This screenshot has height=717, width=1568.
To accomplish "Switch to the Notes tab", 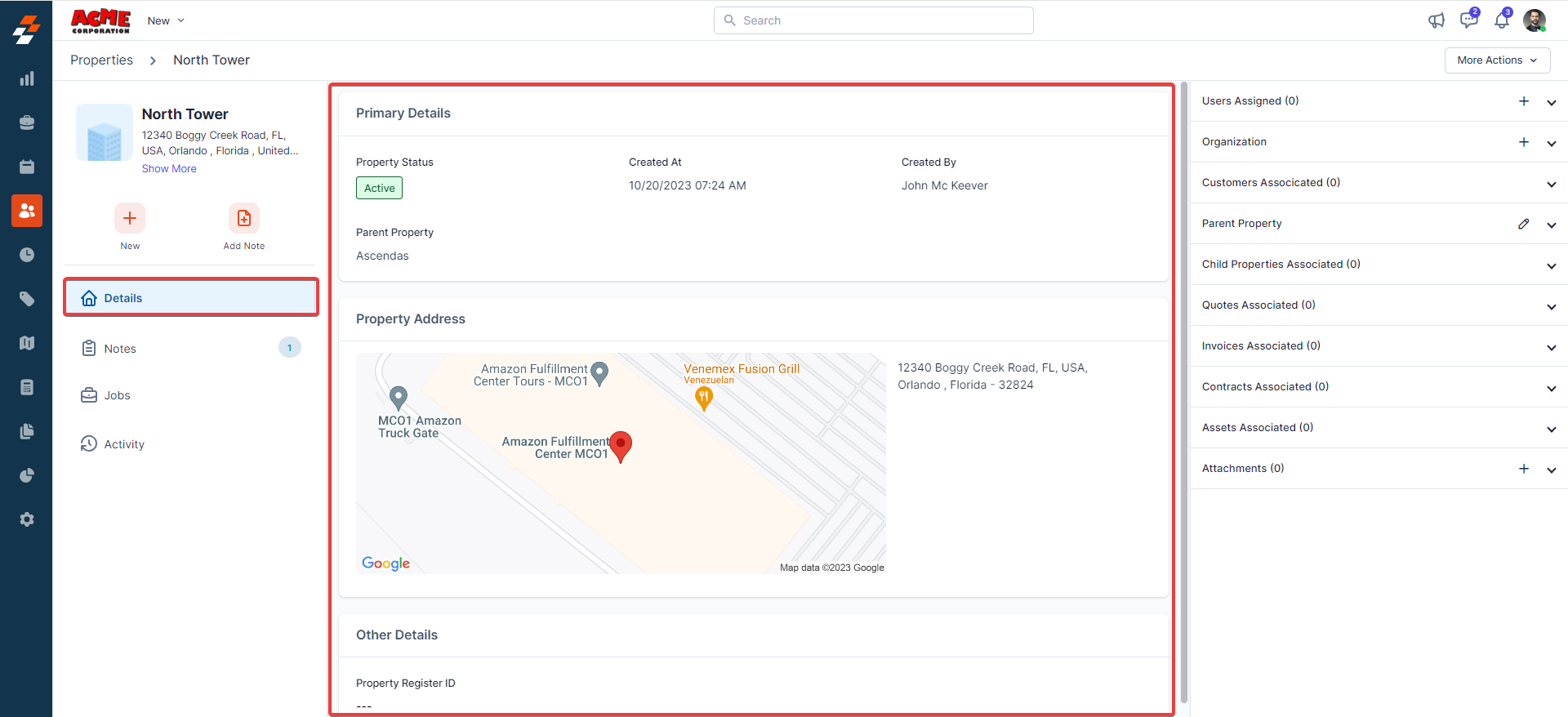I will coord(120,349).
